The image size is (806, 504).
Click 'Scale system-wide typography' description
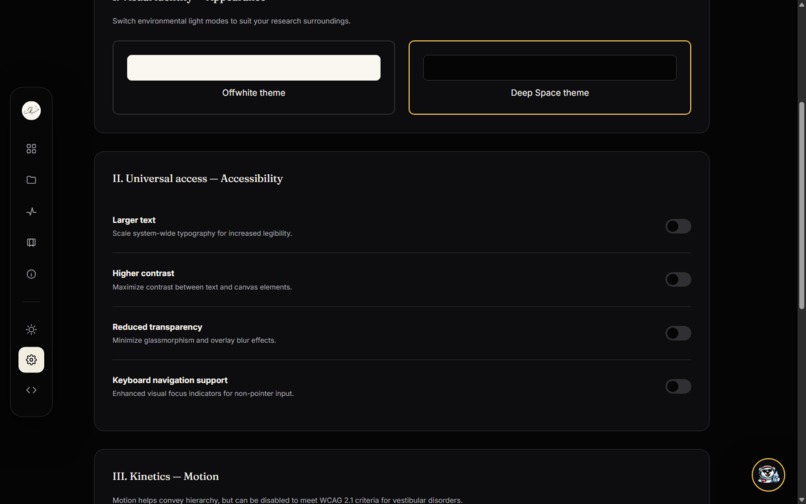pos(202,233)
